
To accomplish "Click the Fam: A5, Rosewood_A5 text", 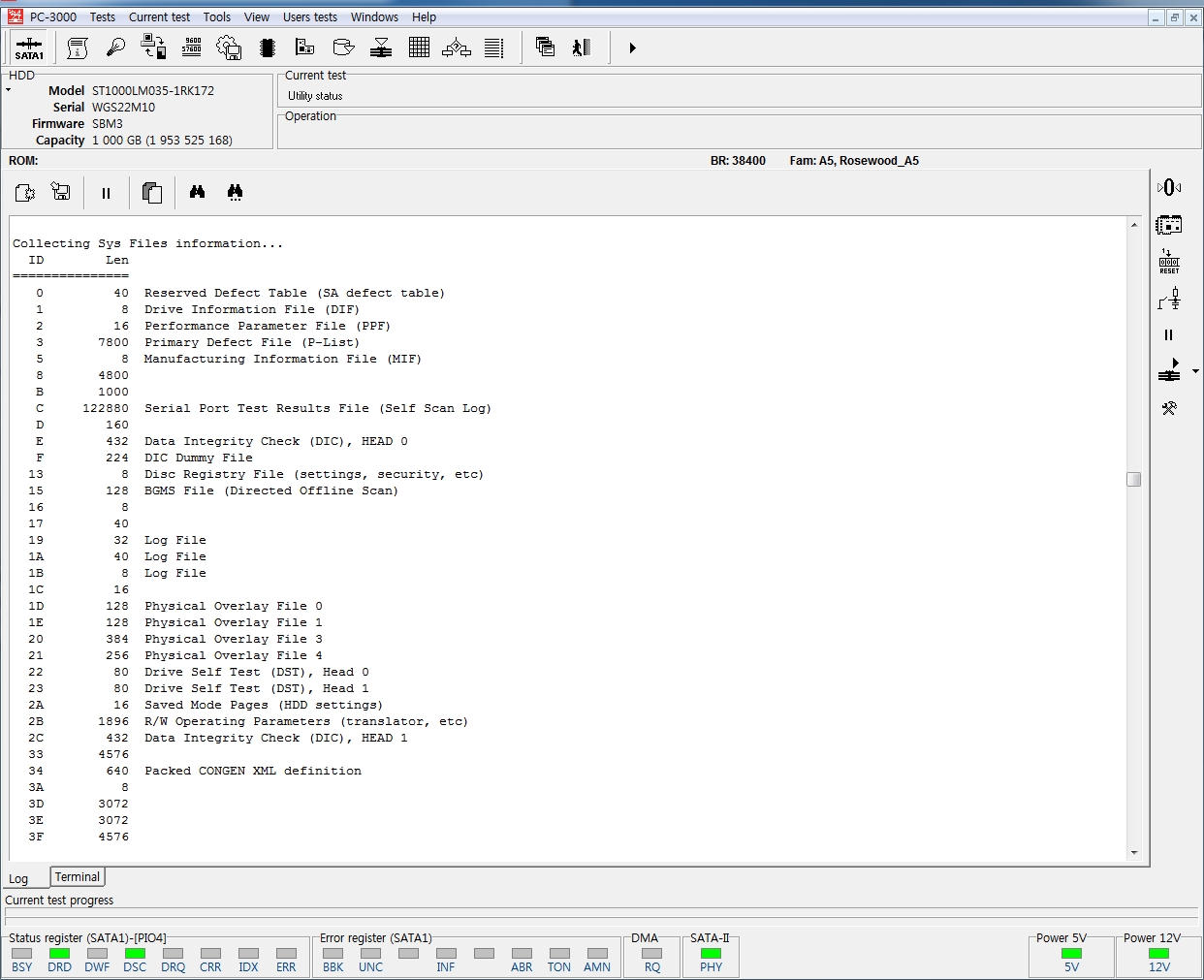I will (x=854, y=161).
